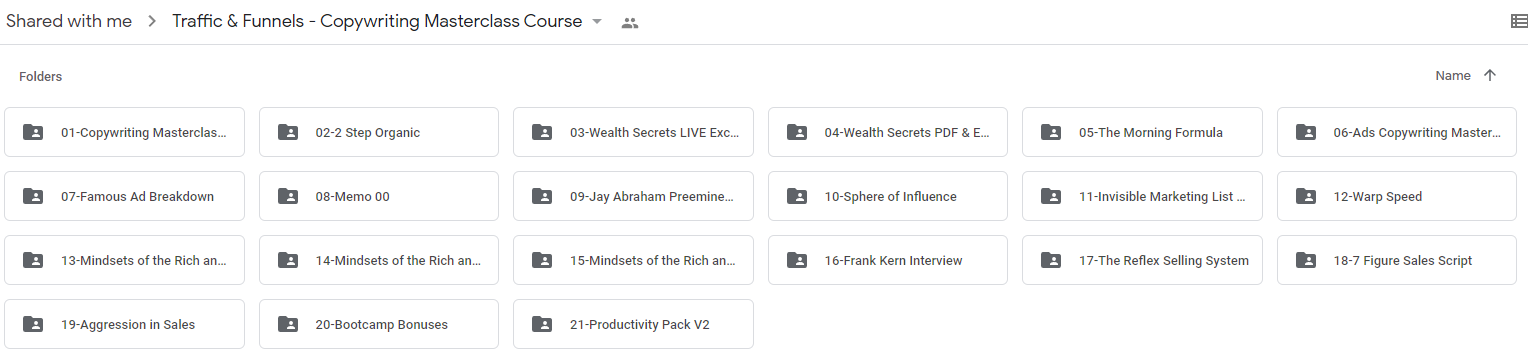Expand breadcrumb chevron after Shared with me
The image size is (1528, 364).
[x=152, y=22]
